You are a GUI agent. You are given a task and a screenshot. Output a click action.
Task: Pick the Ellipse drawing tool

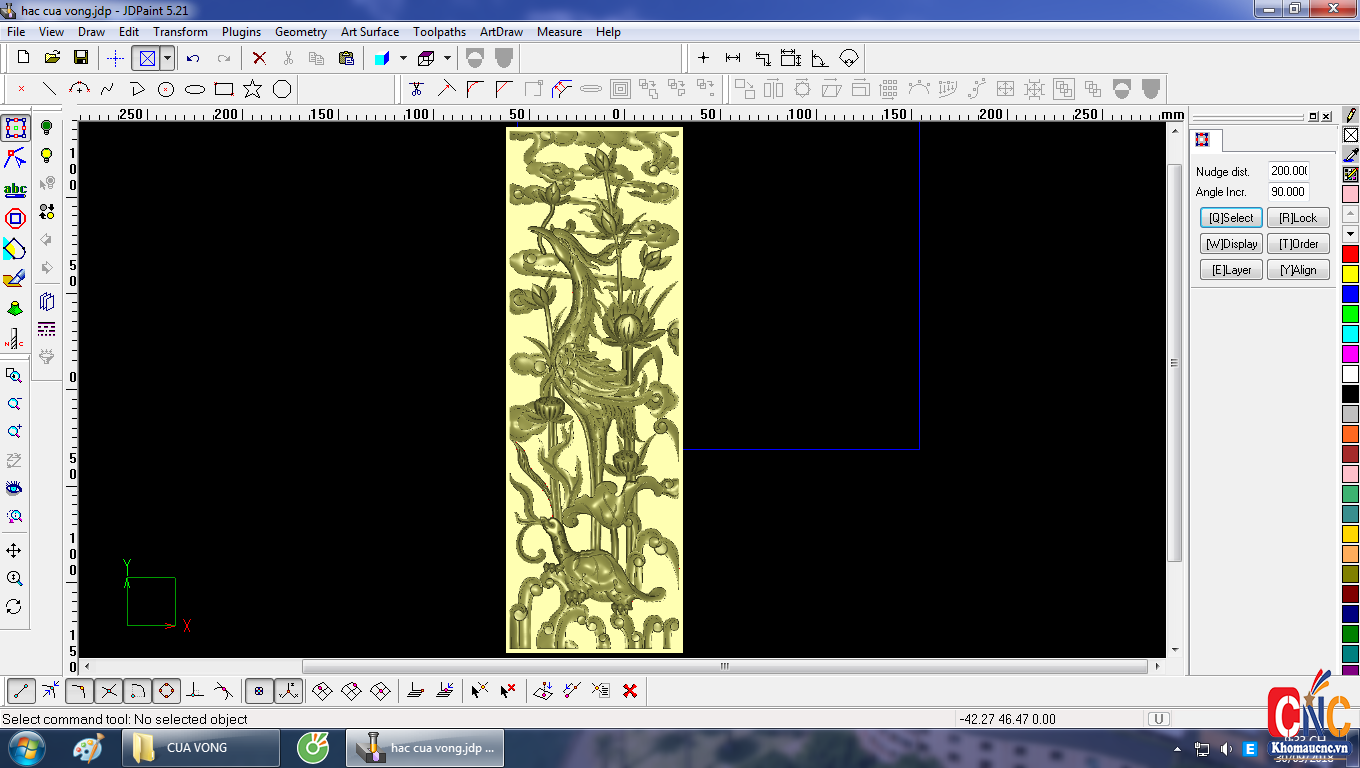point(195,89)
